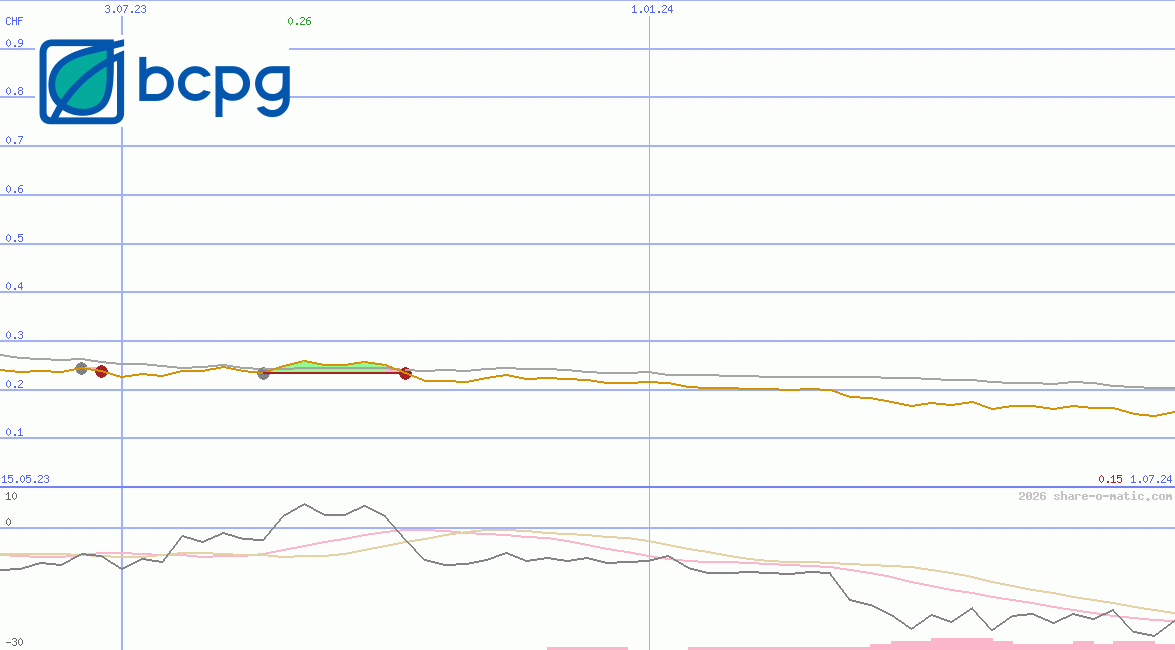Click the 0.5 price axis label
The width and height of the screenshot is (1175, 650).
click(14, 238)
